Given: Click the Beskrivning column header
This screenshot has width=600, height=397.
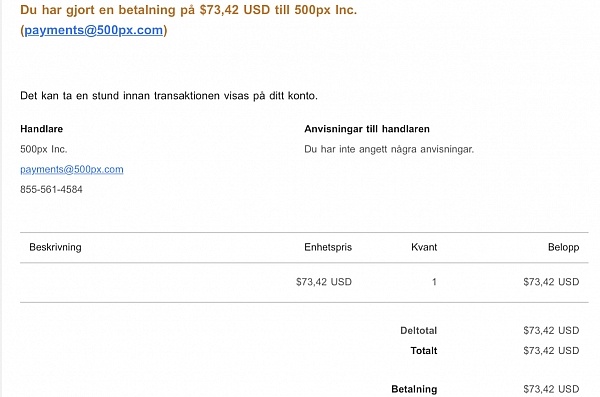Looking at the screenshot, I should (55, 247).
